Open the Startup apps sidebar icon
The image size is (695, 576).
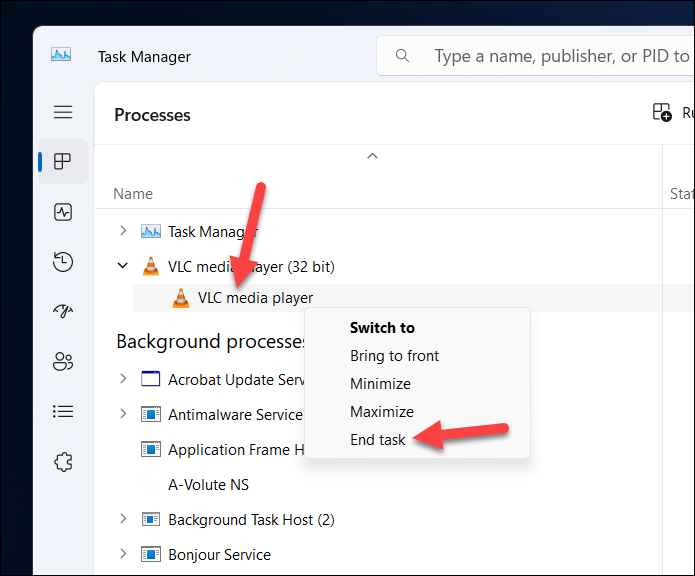(x=63, y=312)
